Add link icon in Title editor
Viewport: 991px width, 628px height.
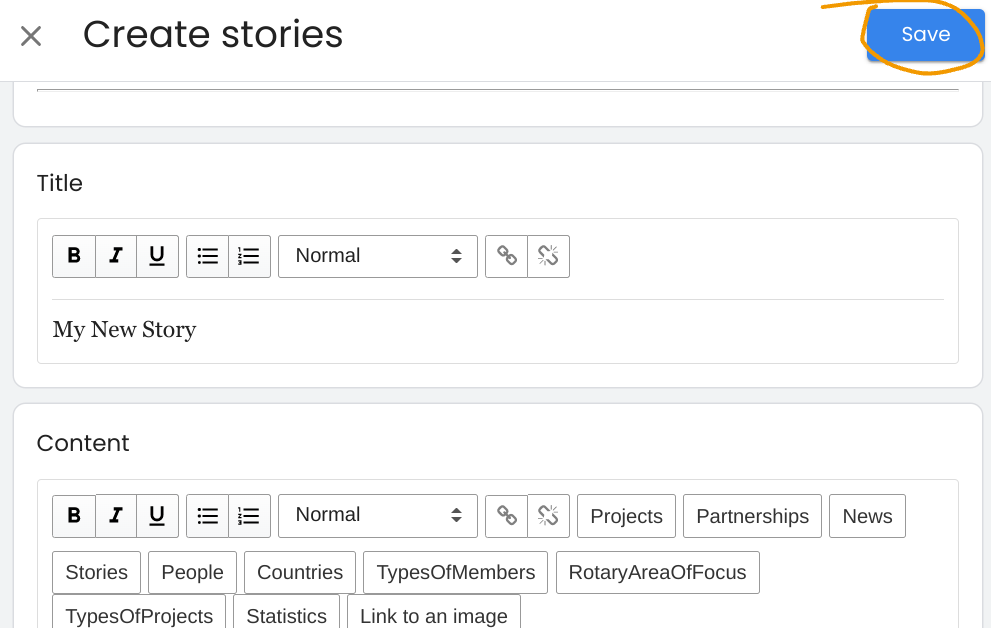click(506, 256)
